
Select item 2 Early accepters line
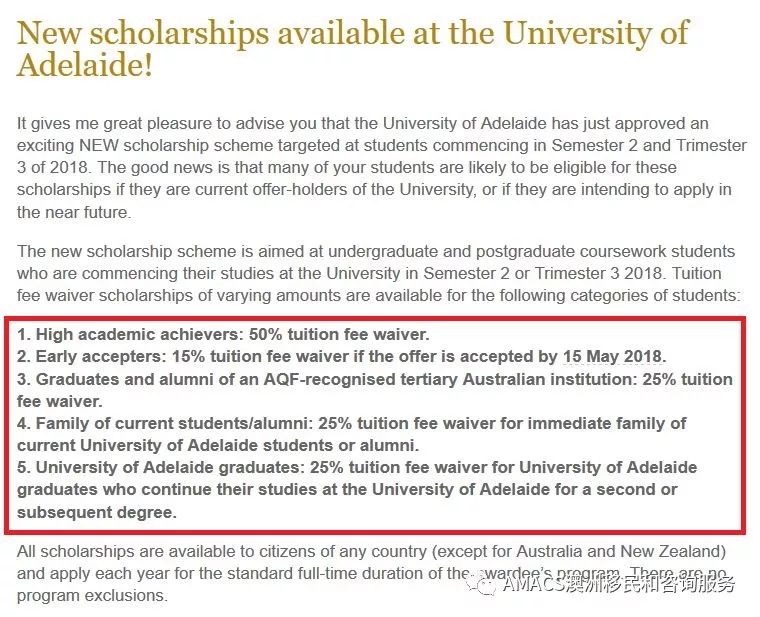click(x=342, y=356)
